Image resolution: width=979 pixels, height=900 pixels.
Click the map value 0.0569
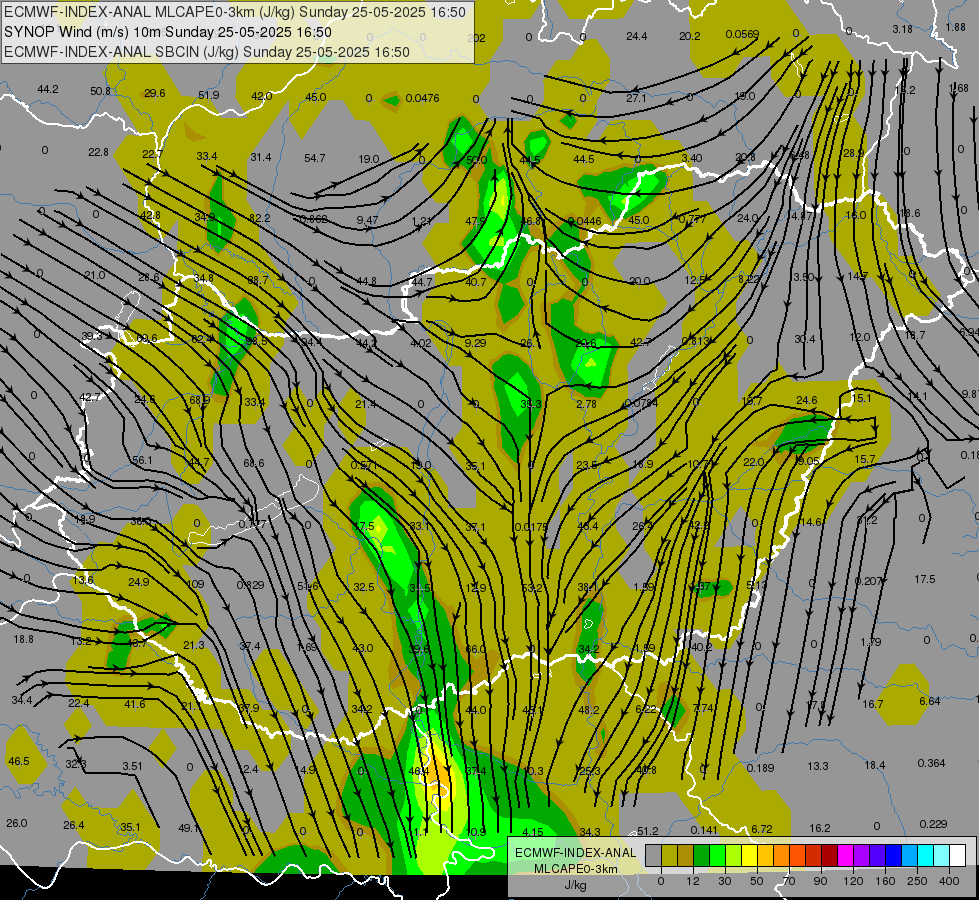742,34
